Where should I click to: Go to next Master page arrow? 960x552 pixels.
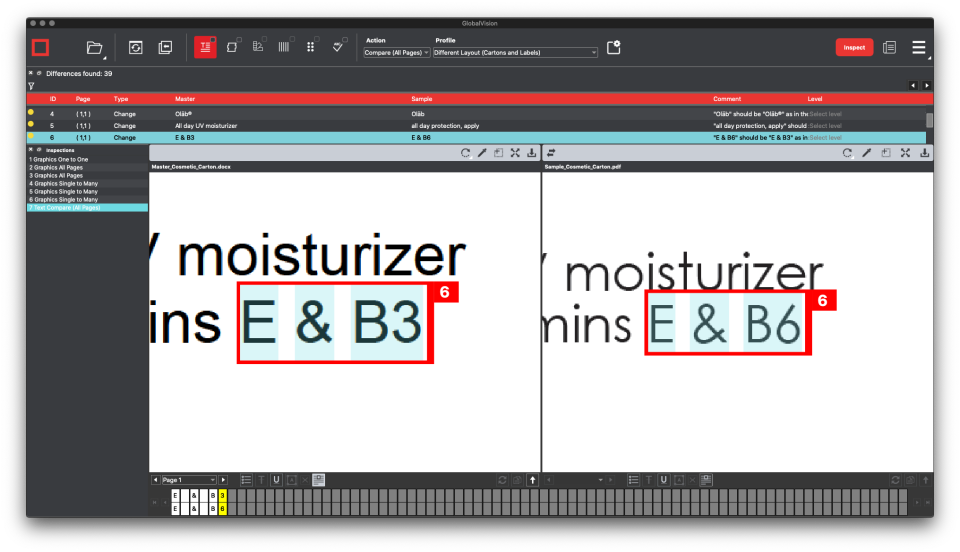(x=223, y=480)
